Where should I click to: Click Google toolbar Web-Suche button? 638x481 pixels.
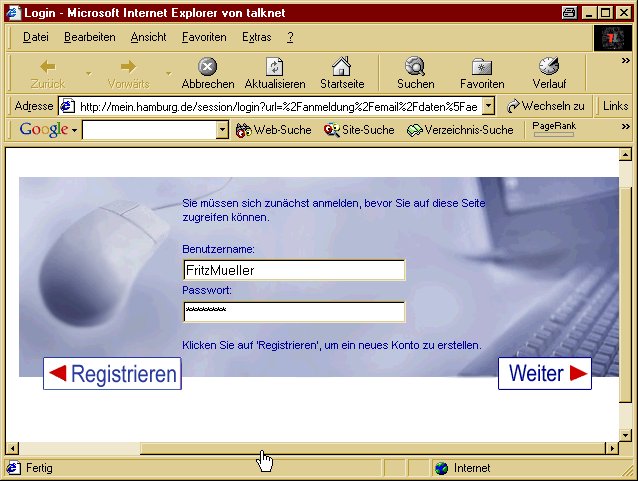point(273,130)
